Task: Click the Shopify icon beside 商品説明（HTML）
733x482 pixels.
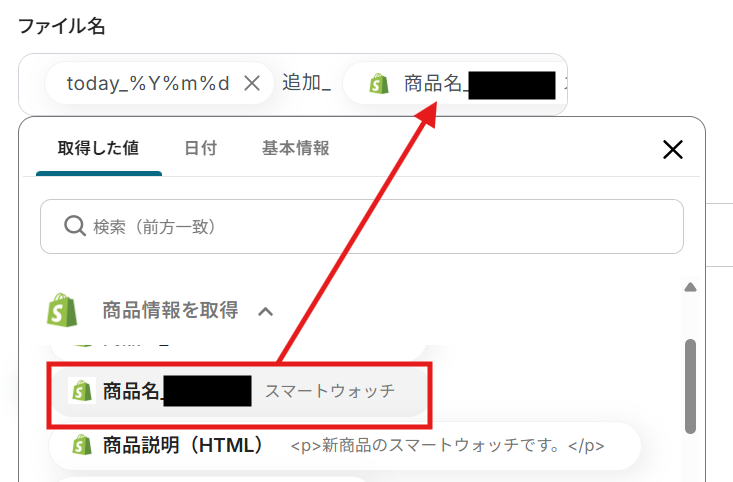Action: [x=82, y=445]
